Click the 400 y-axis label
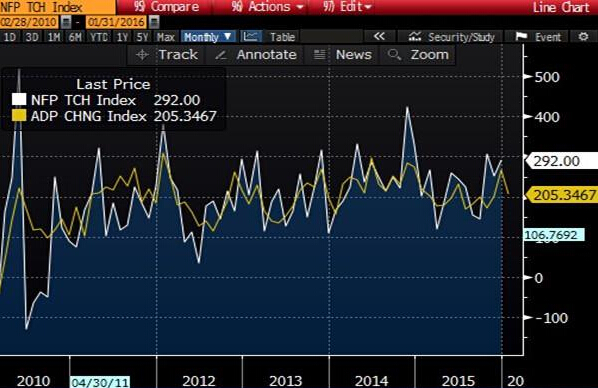Image resolution: width=598 pixels, height=388 pixels. pos(547,117)
